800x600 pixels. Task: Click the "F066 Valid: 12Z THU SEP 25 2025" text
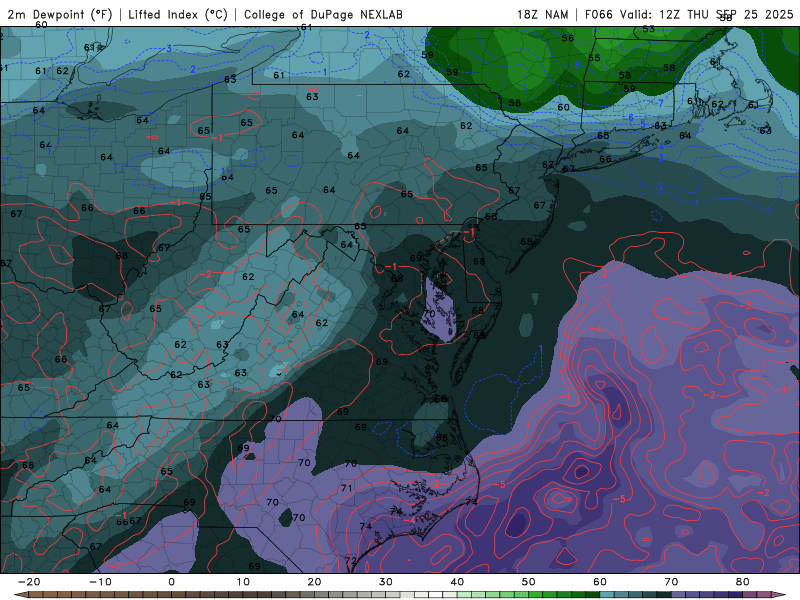(x=689, y=14)
